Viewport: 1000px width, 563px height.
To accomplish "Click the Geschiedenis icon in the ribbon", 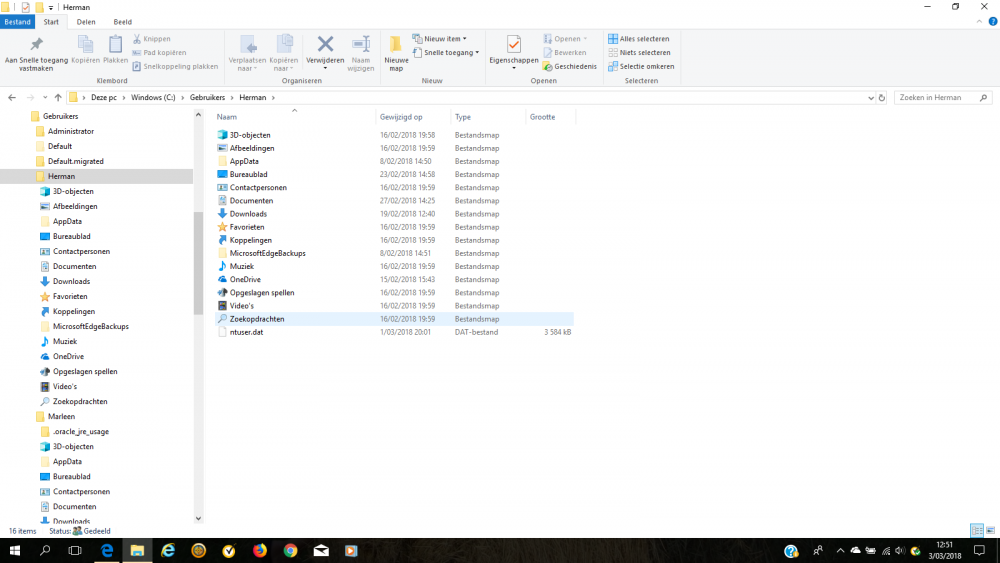I will (570, 66).
